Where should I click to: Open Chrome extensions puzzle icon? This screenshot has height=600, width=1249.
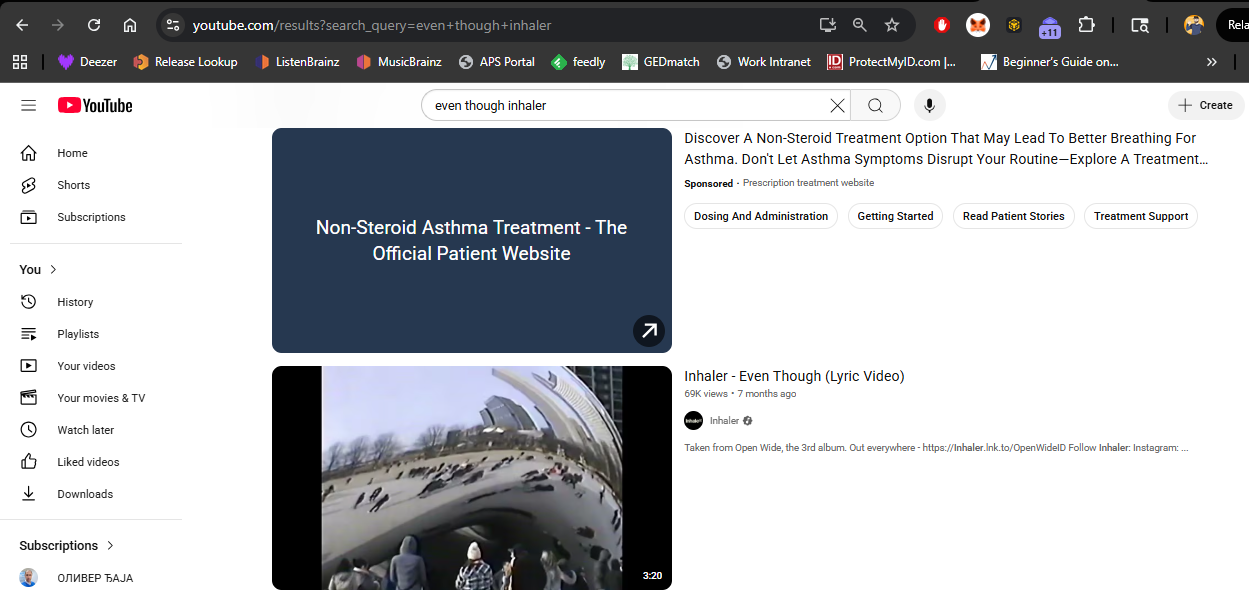pos(1086,25)
